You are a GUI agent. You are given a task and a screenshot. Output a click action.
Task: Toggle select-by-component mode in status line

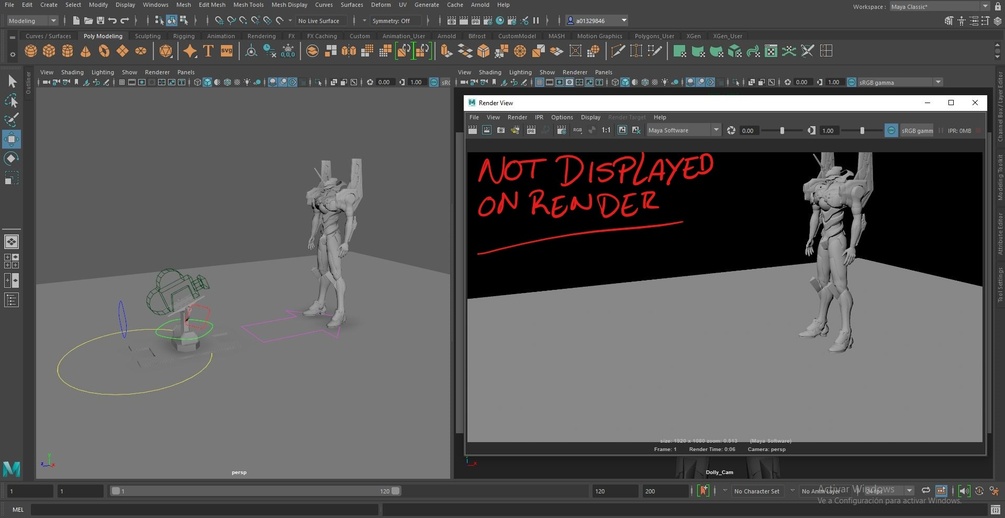click(183, 21)
